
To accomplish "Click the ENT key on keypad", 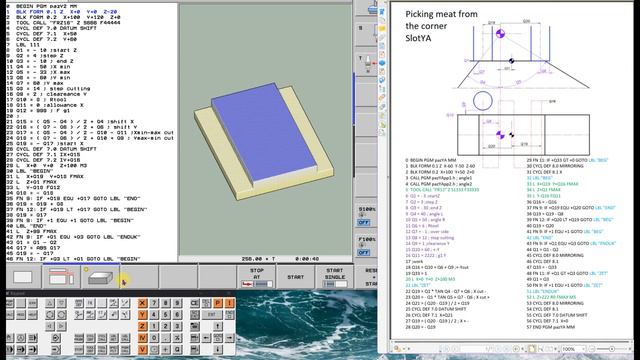I will [212, 315].
